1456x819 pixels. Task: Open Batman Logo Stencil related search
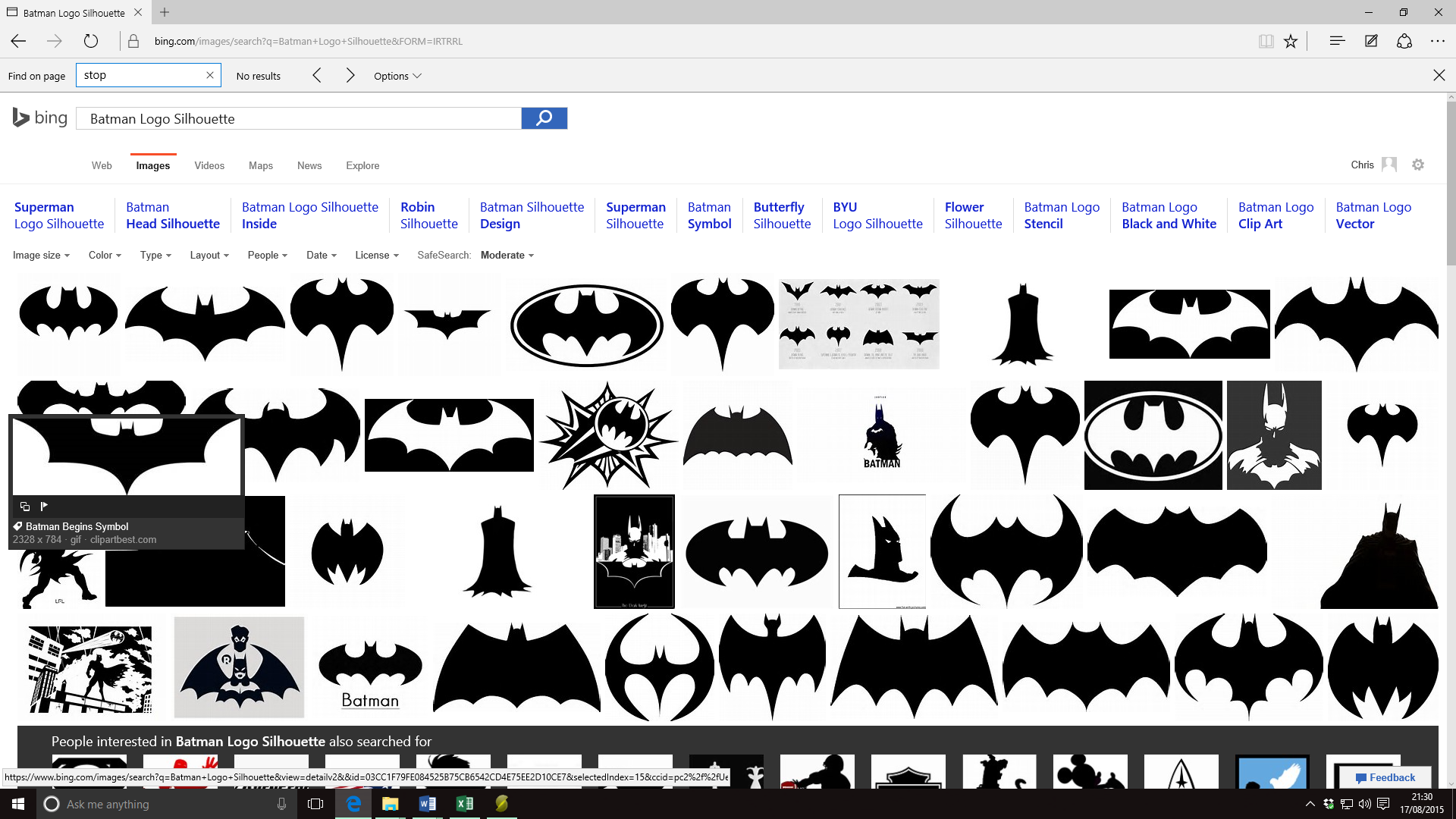(1062, 215)
